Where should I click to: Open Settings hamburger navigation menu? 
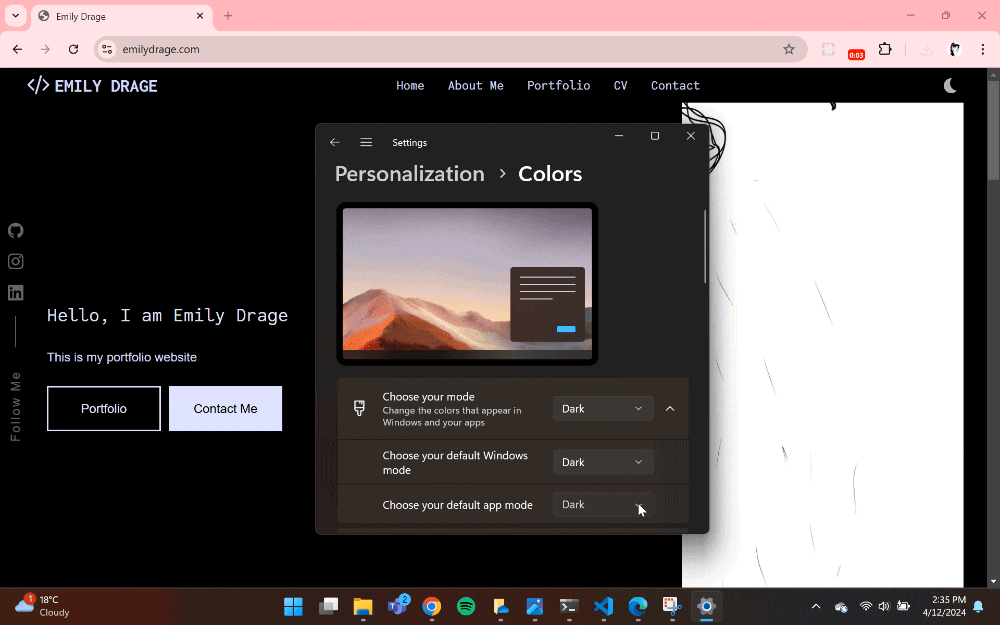(366, 143)
